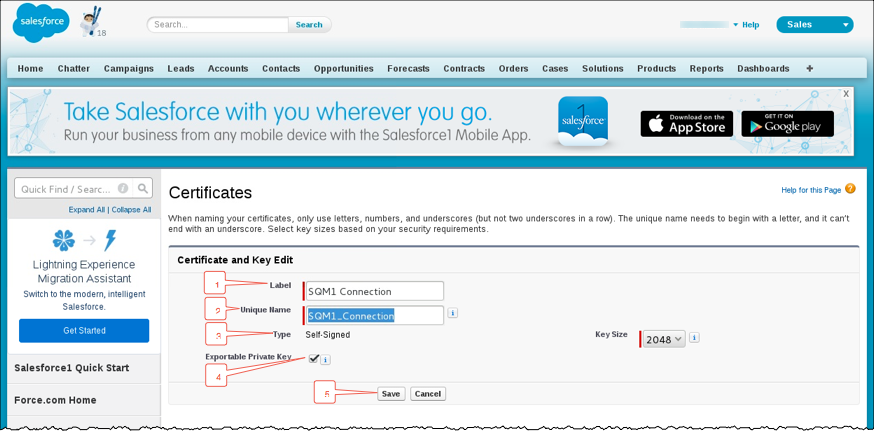This screenshot has width=874, height=431.
Task: Click the Quick Find info icon
Action: [x=123, y=188]
